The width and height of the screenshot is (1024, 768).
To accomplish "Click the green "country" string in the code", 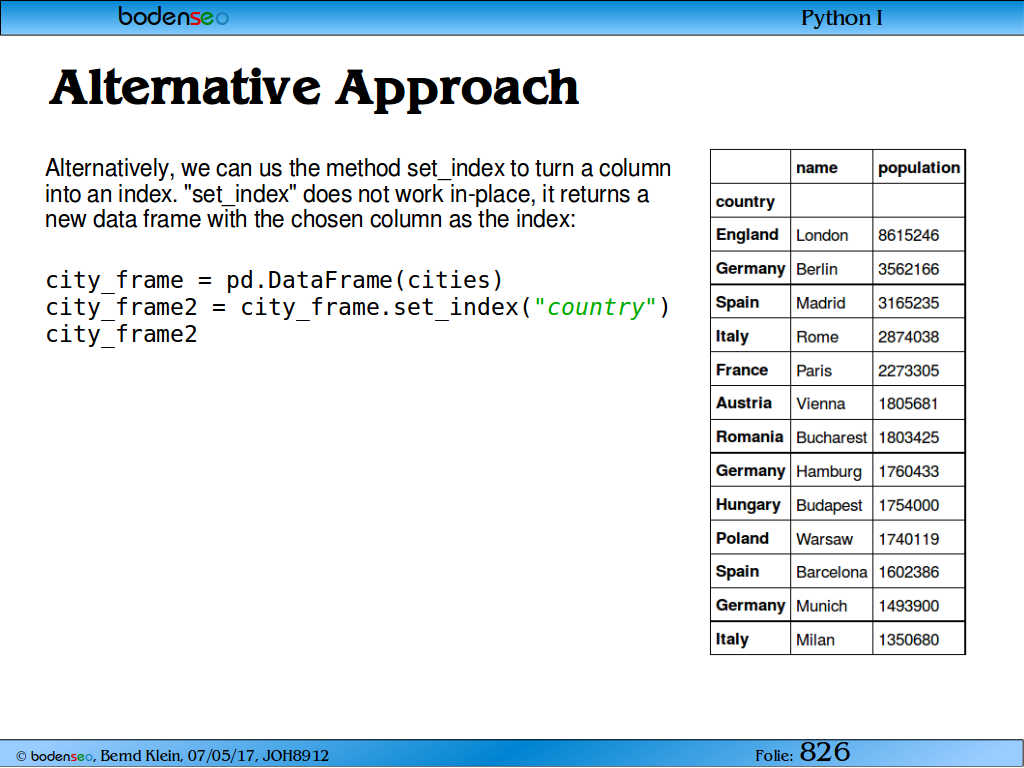I will (595, 307).
